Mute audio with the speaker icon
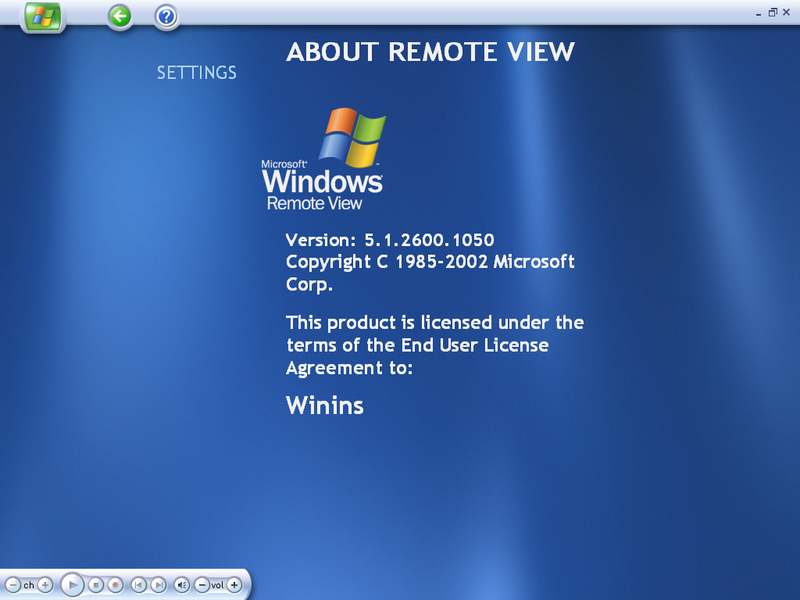Image resolution: width=800 pixels, height=600 pixels. point(182,585)
